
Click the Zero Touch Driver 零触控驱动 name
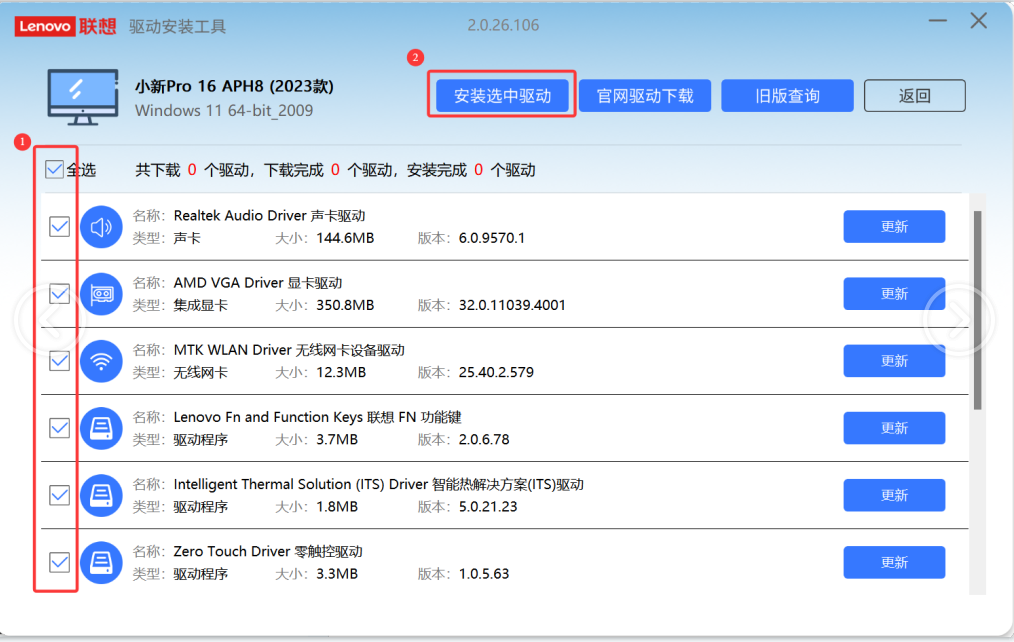[x=268, y=552]
